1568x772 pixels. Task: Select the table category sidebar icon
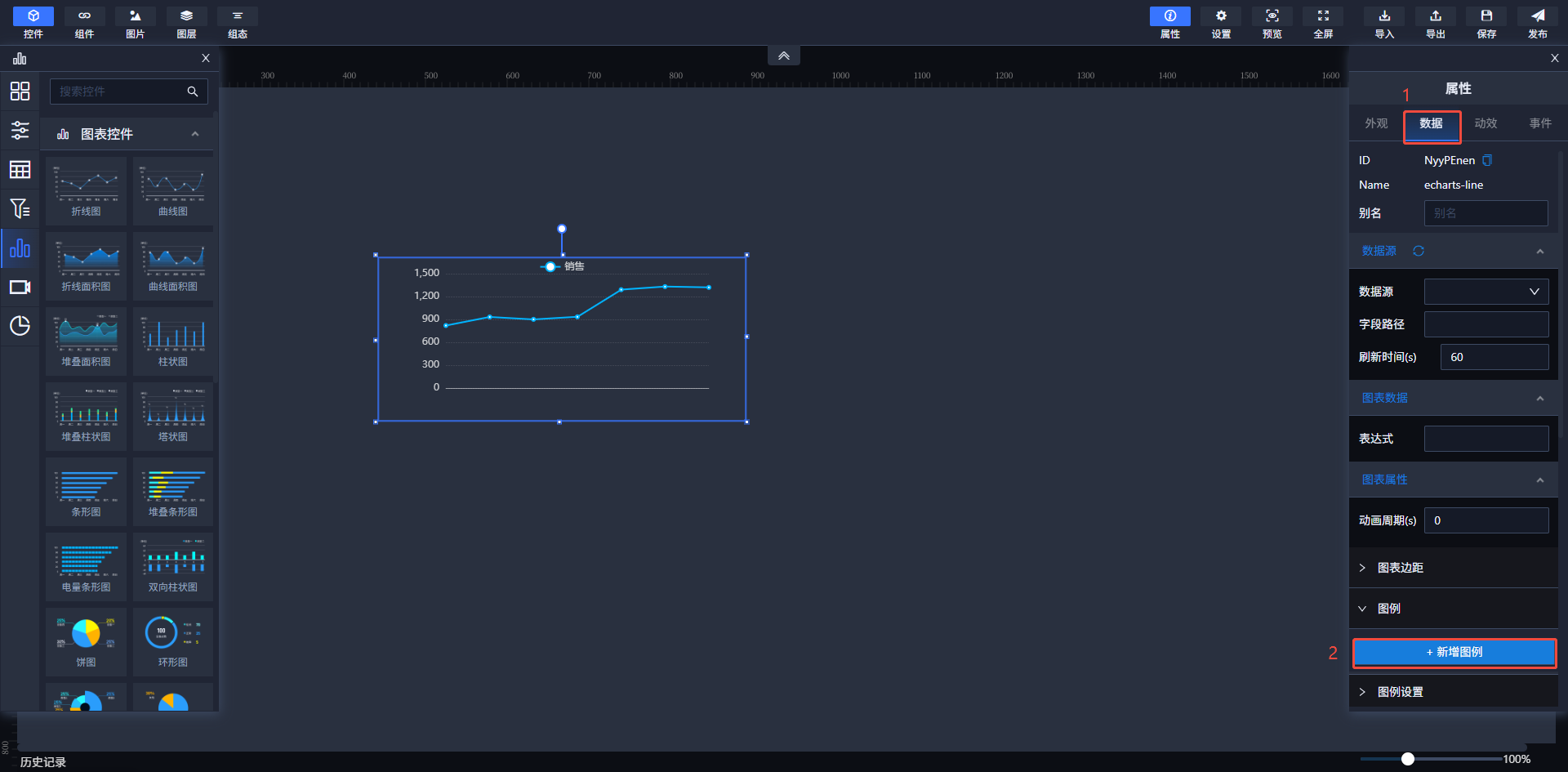pyautogui.click(x=20, y=170)
